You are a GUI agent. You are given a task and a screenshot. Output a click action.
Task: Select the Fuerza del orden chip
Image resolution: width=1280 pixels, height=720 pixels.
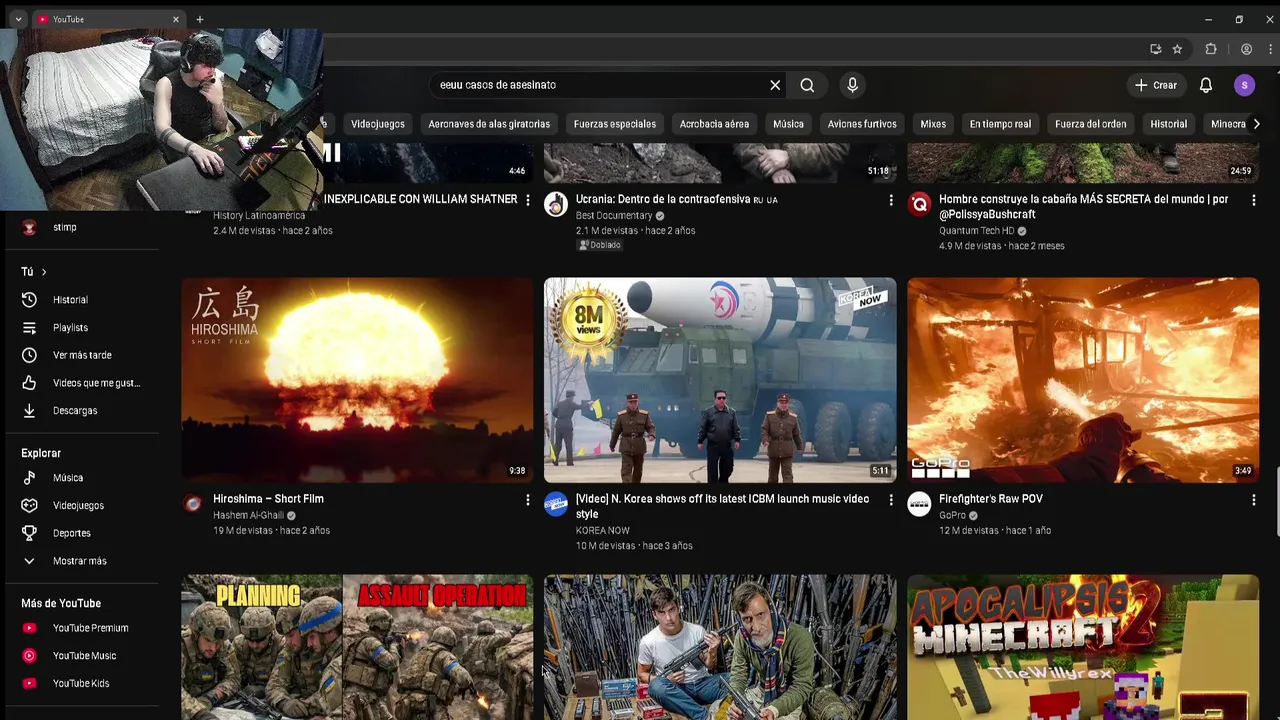(1091, 124)
